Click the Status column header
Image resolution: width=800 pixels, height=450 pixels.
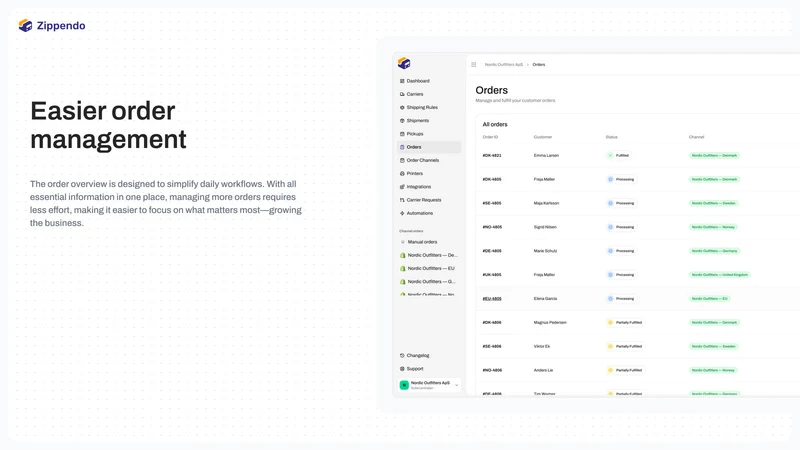tap(612, 137)
